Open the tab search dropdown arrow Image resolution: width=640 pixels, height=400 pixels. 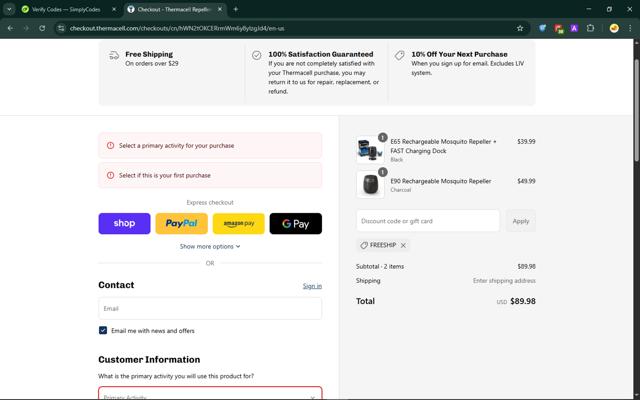tap(9, 9)
